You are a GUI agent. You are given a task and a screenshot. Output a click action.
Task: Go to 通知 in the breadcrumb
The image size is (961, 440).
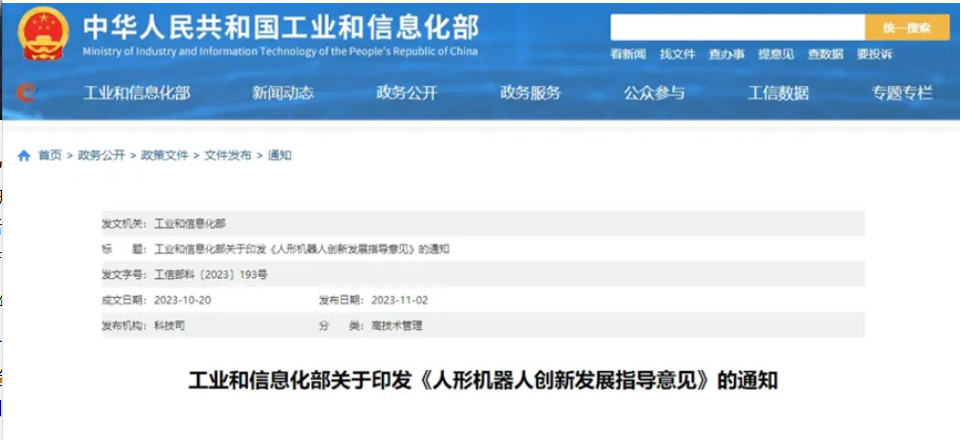coord(279,156)
